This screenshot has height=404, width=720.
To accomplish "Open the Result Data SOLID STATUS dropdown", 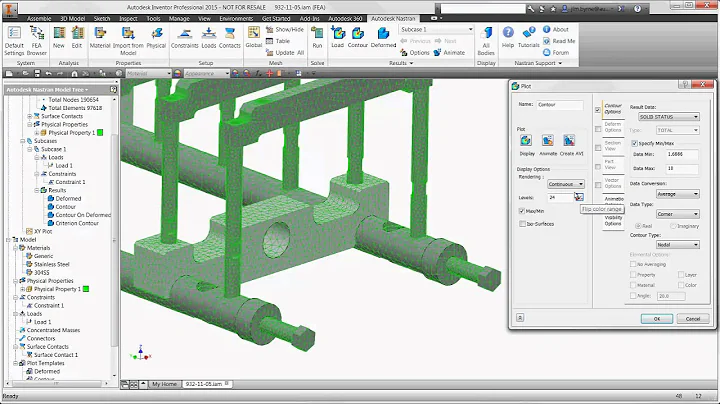I will [669, 117].
